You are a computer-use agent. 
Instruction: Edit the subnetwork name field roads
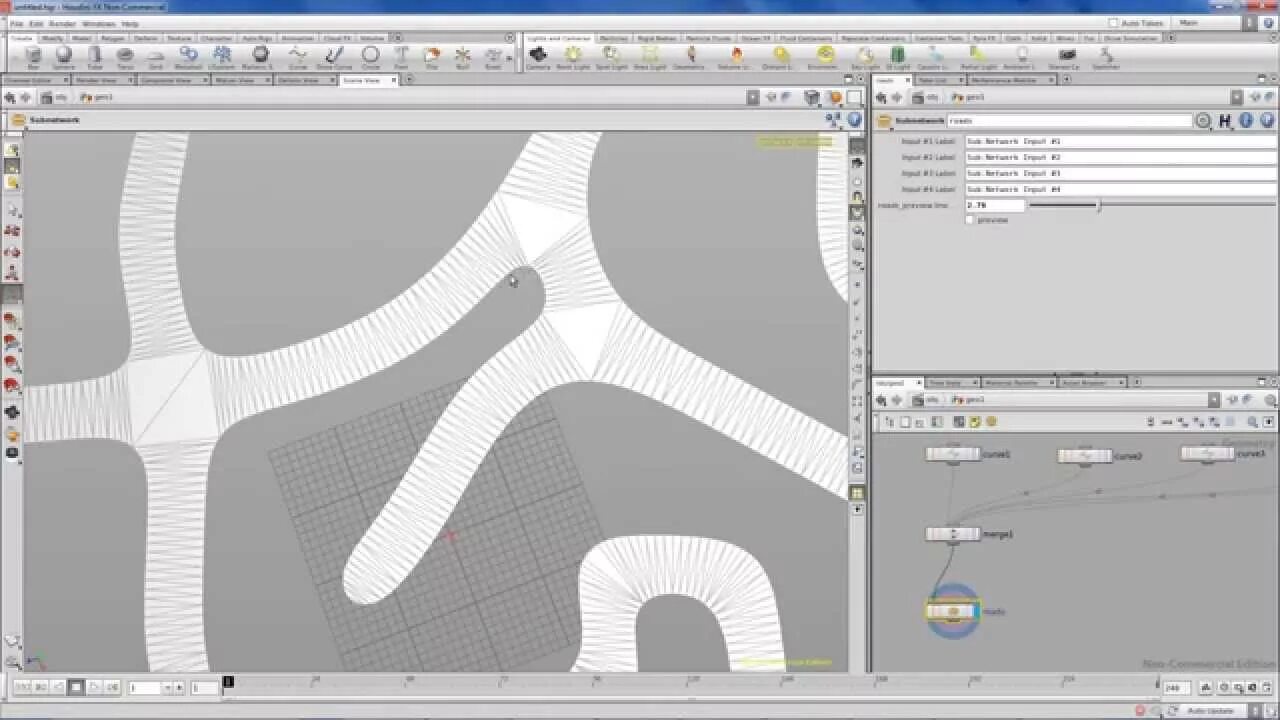pyautogui.click(x=1069, y=120)
